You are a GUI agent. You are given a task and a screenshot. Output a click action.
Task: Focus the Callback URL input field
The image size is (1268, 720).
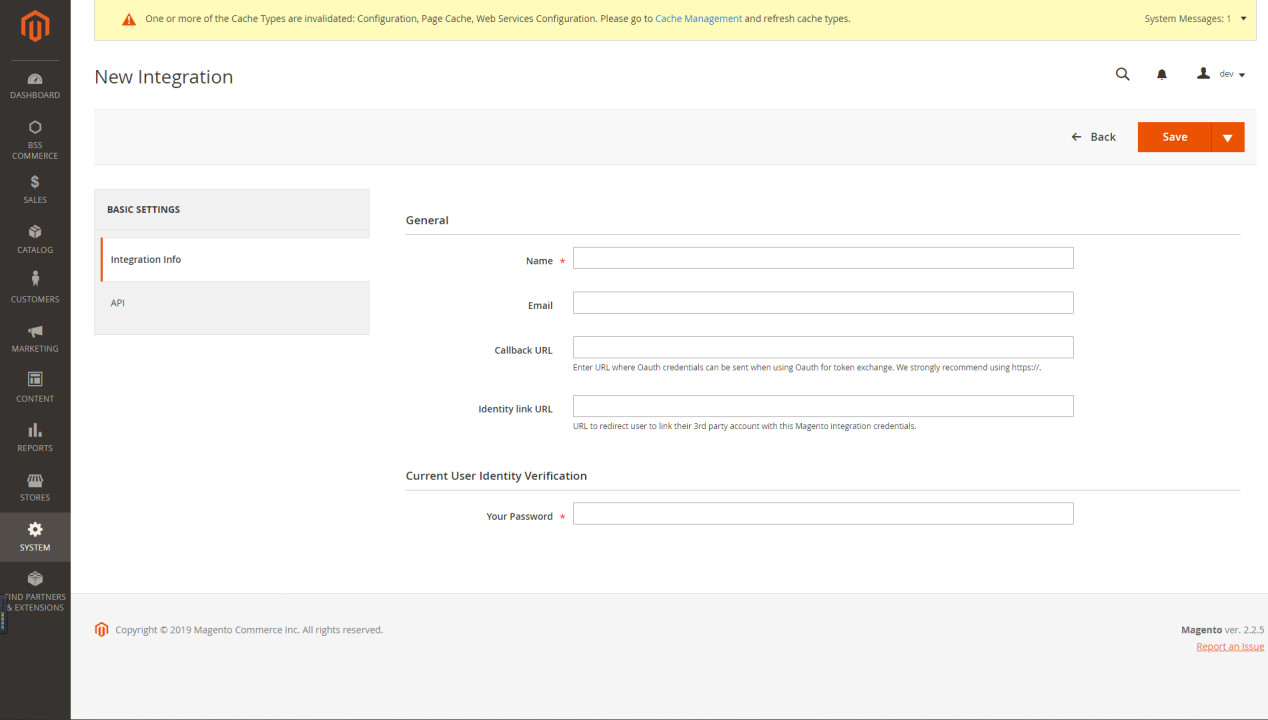coord(822,348)
